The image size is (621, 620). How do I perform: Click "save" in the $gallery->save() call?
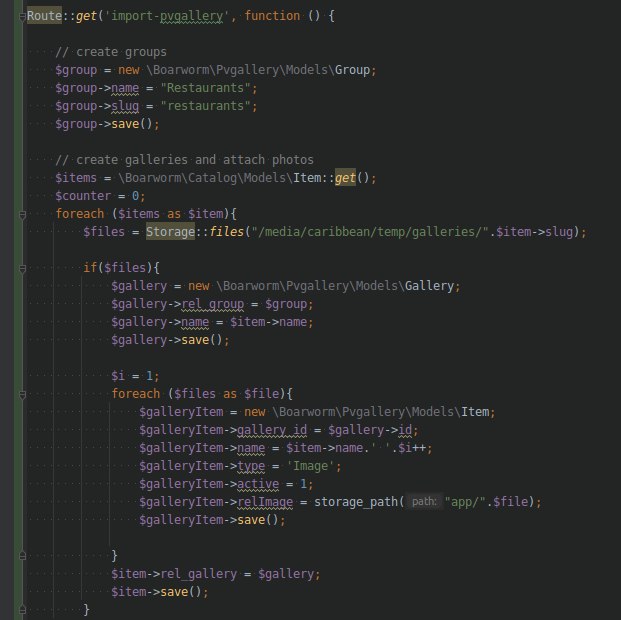[195, 340]
